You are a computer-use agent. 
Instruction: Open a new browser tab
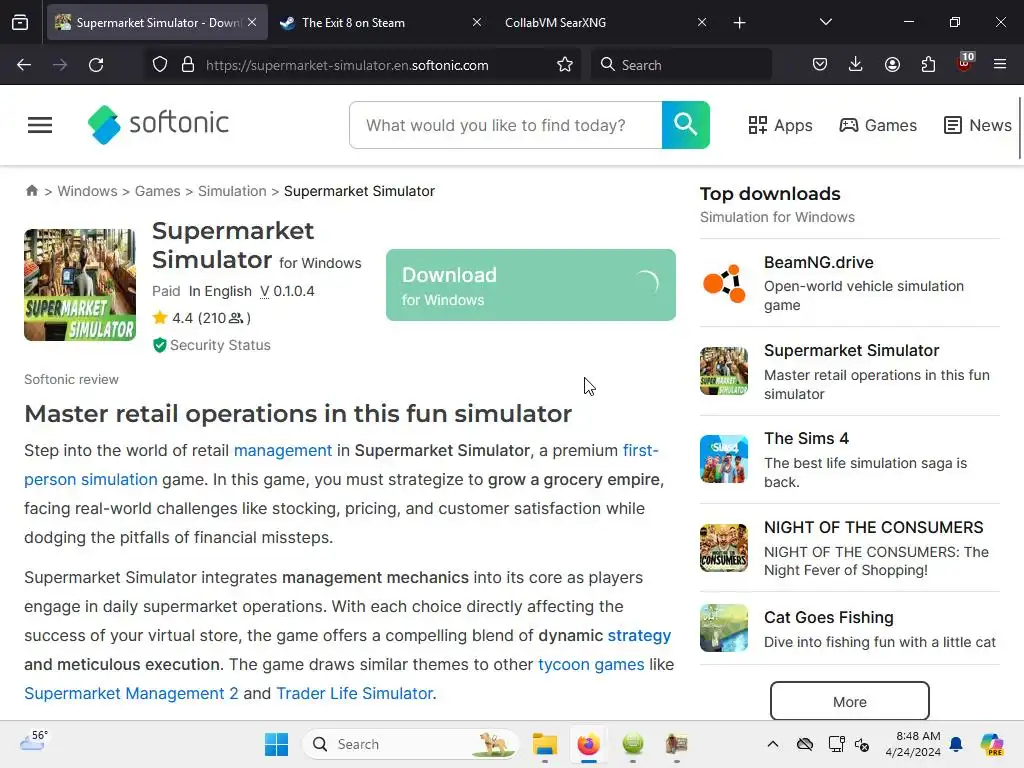coord(739,23)
